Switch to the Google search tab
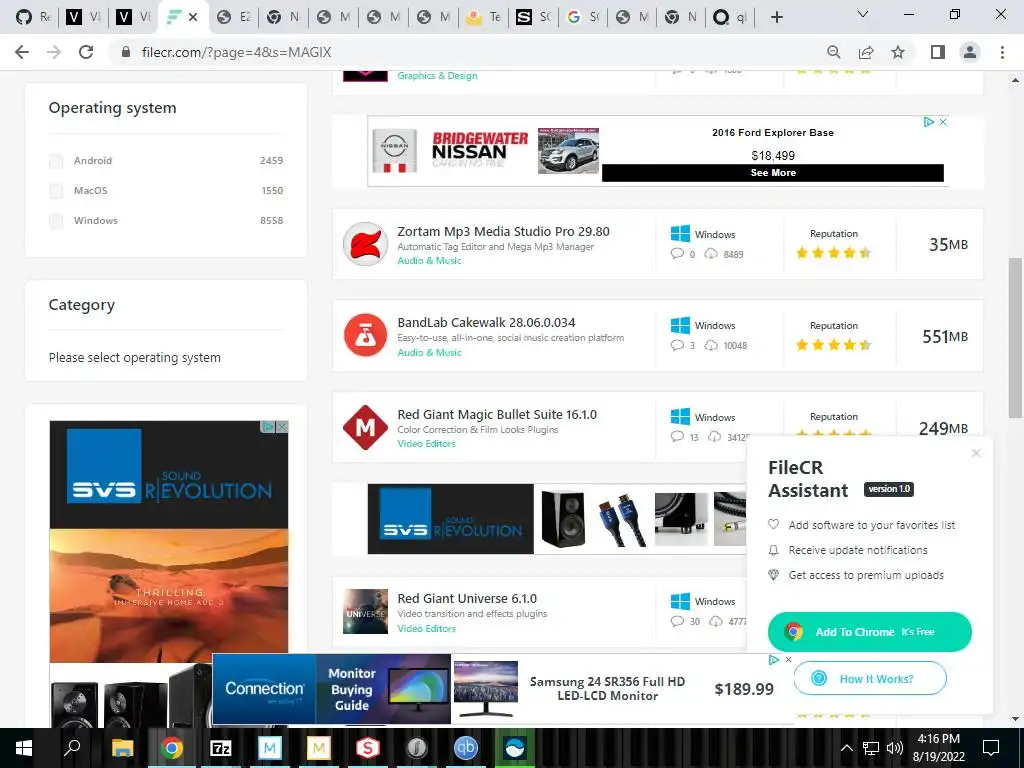 pyautogui.click(x=583, y=17)
